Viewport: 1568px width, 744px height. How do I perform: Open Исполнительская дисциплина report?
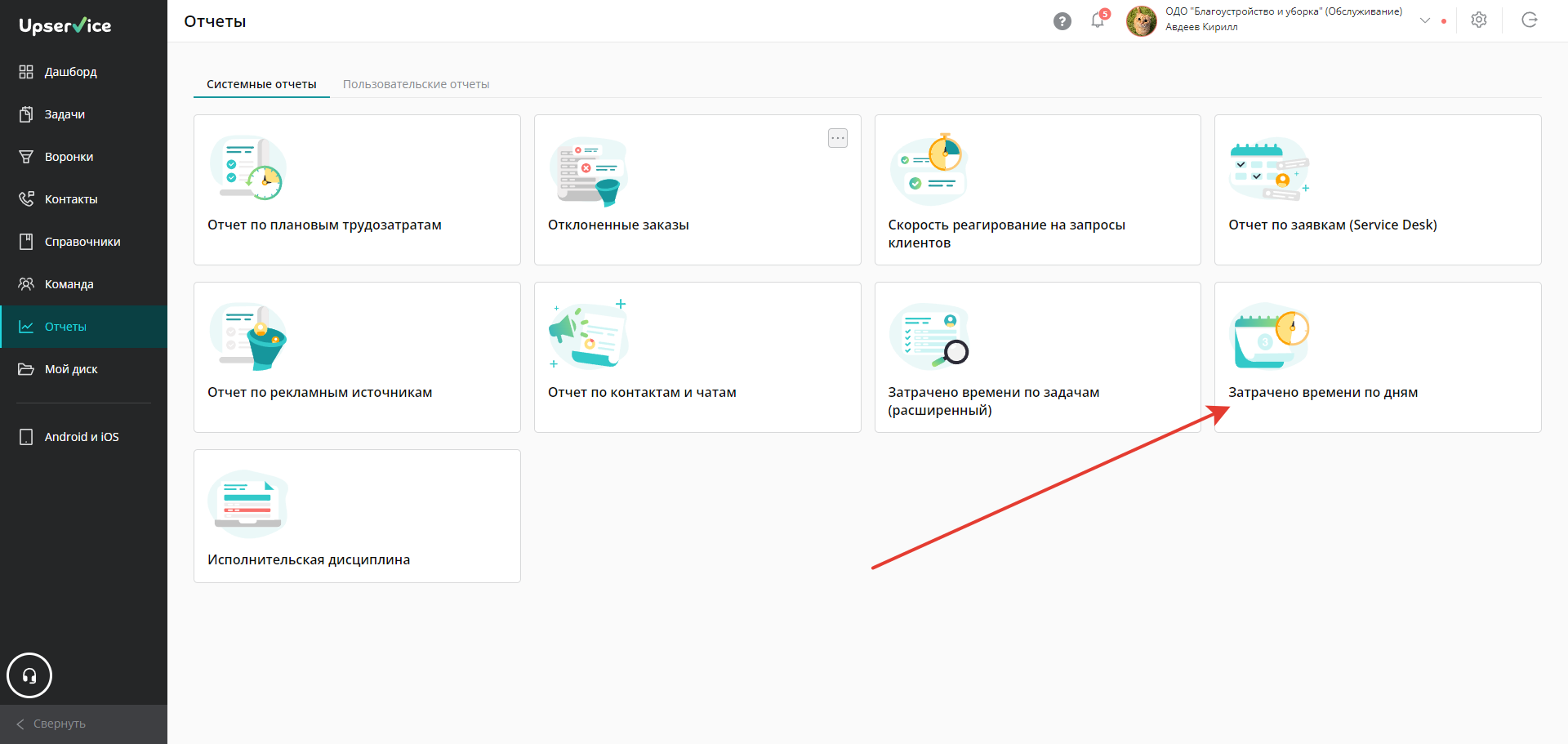pyautogui.click(x=309, y=559)
